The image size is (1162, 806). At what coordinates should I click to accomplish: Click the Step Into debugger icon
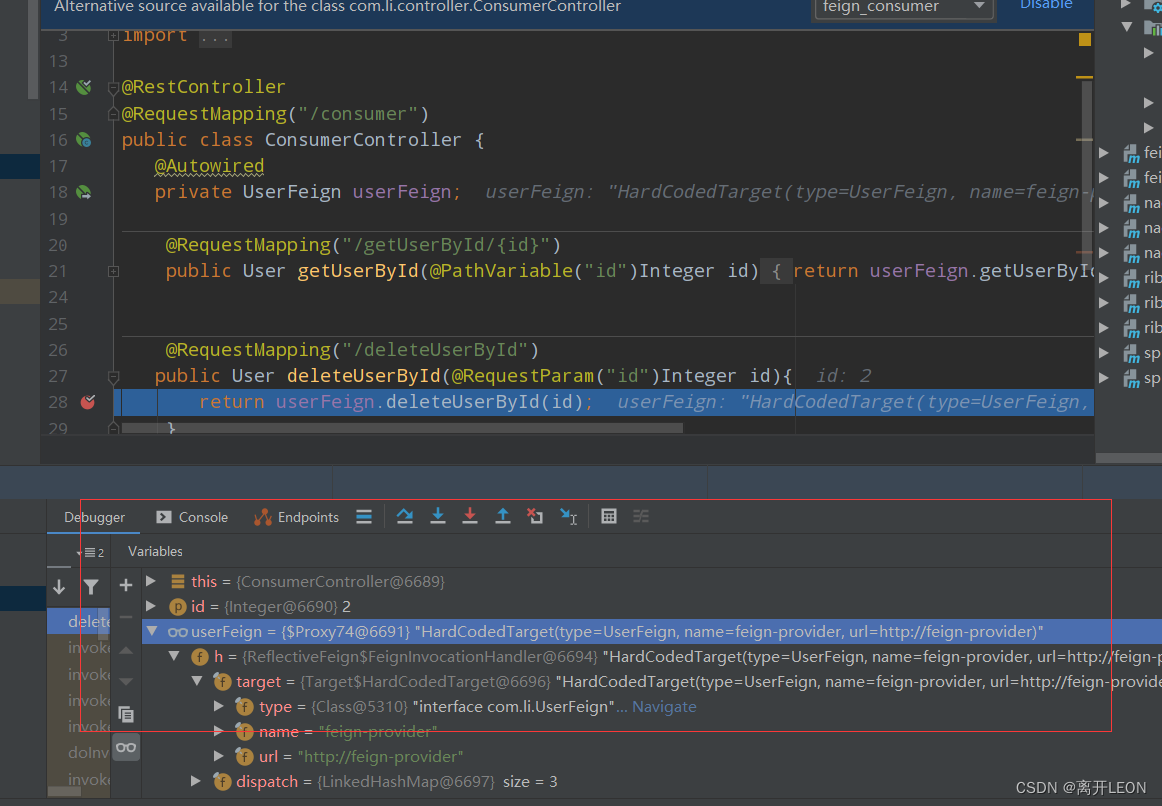438,516
